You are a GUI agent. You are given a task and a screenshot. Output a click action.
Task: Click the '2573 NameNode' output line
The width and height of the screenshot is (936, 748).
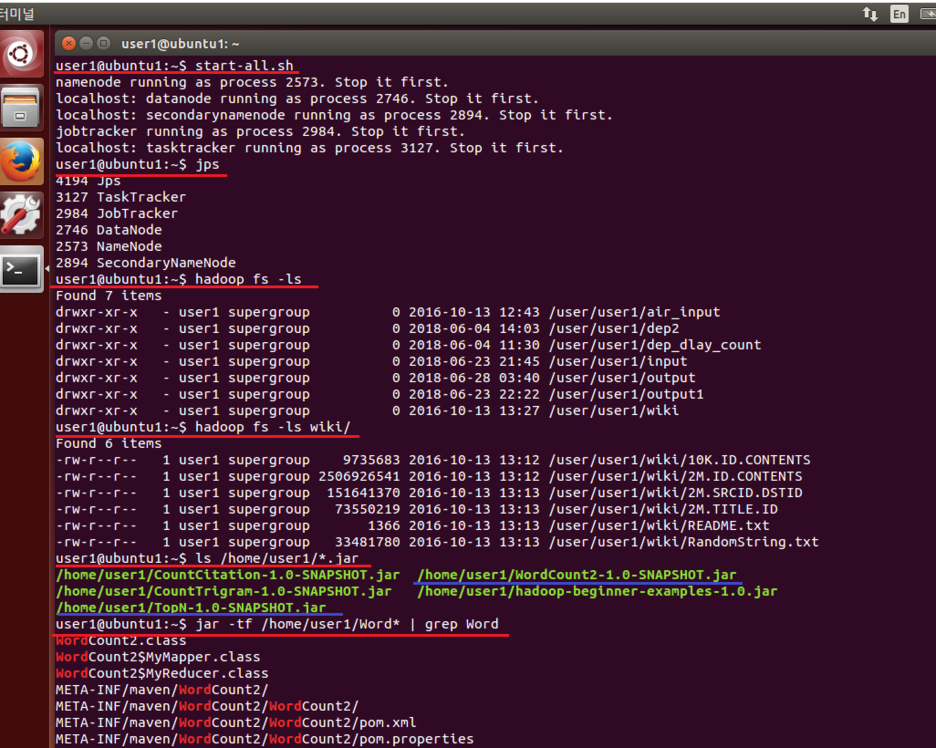click(x=109, y=247)
